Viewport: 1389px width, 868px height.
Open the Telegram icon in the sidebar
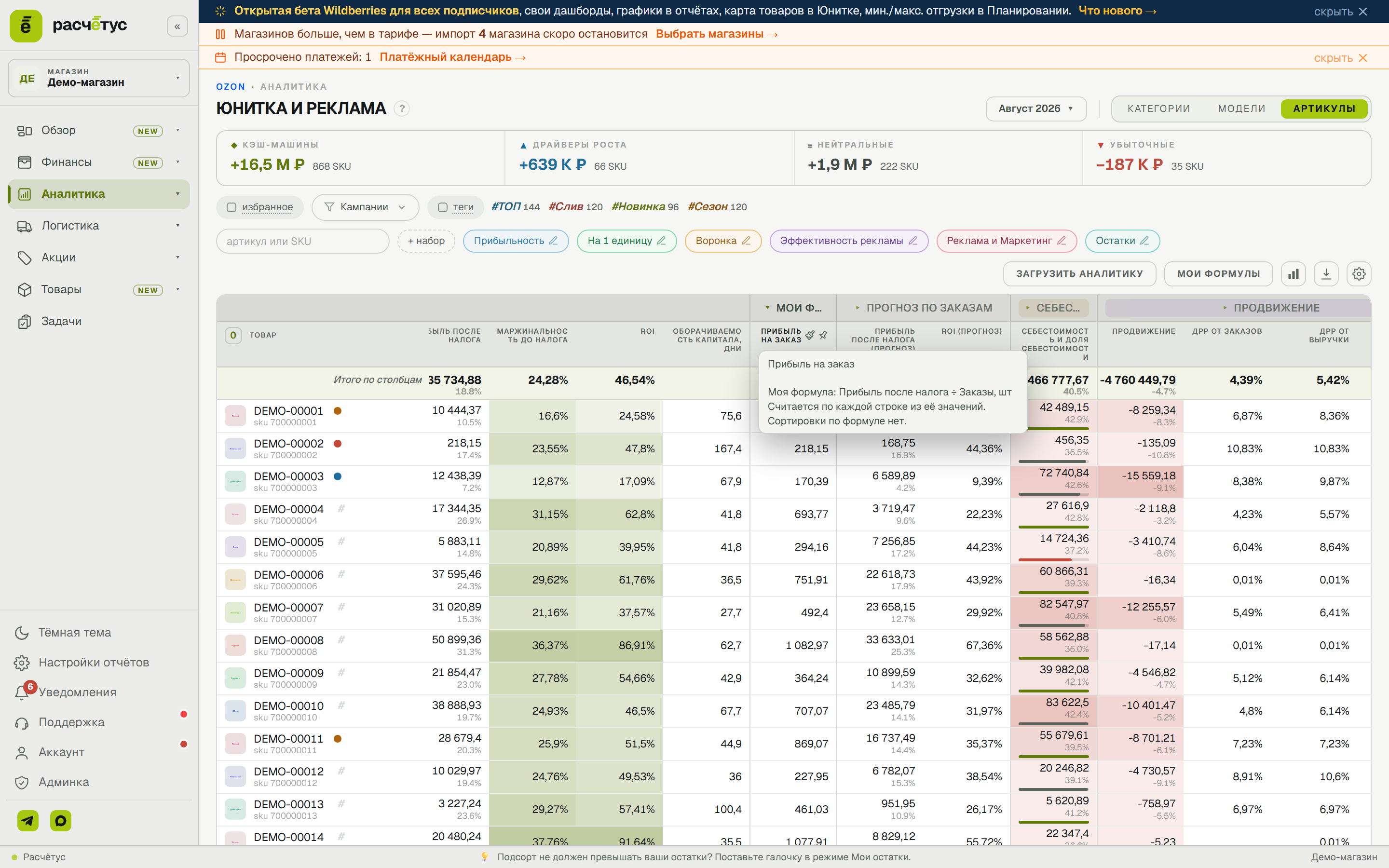pyautogui.click(x=27, y=821)
